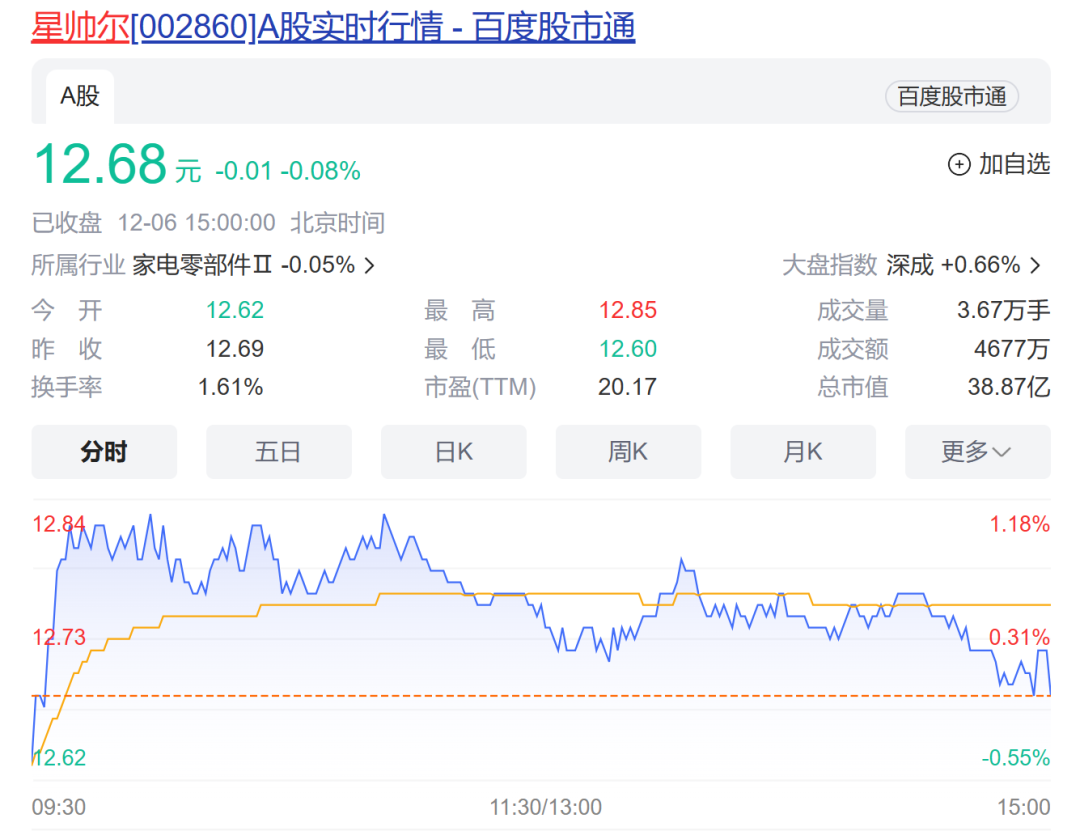Click the chart percentage label -0.55%
This screenshot has height=831, width=1080.
pos(1016,758)
